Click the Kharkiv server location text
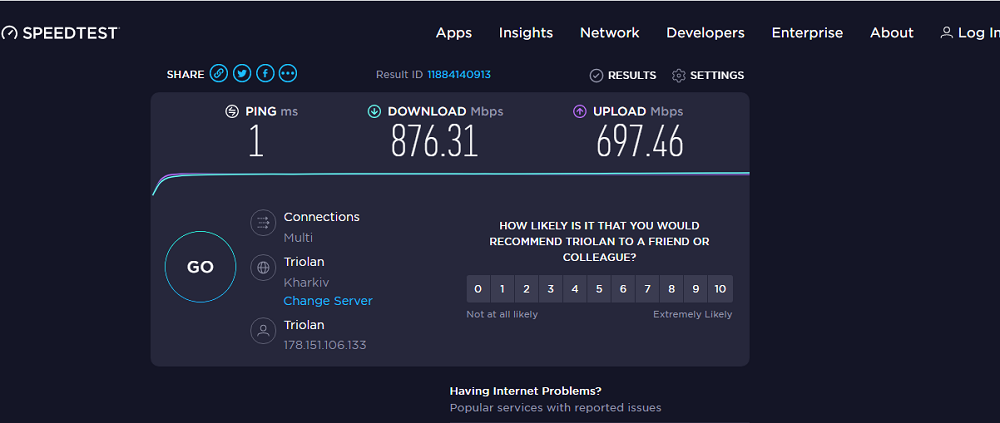This screenshot has width=1000, height=423. tap(306, 282)
